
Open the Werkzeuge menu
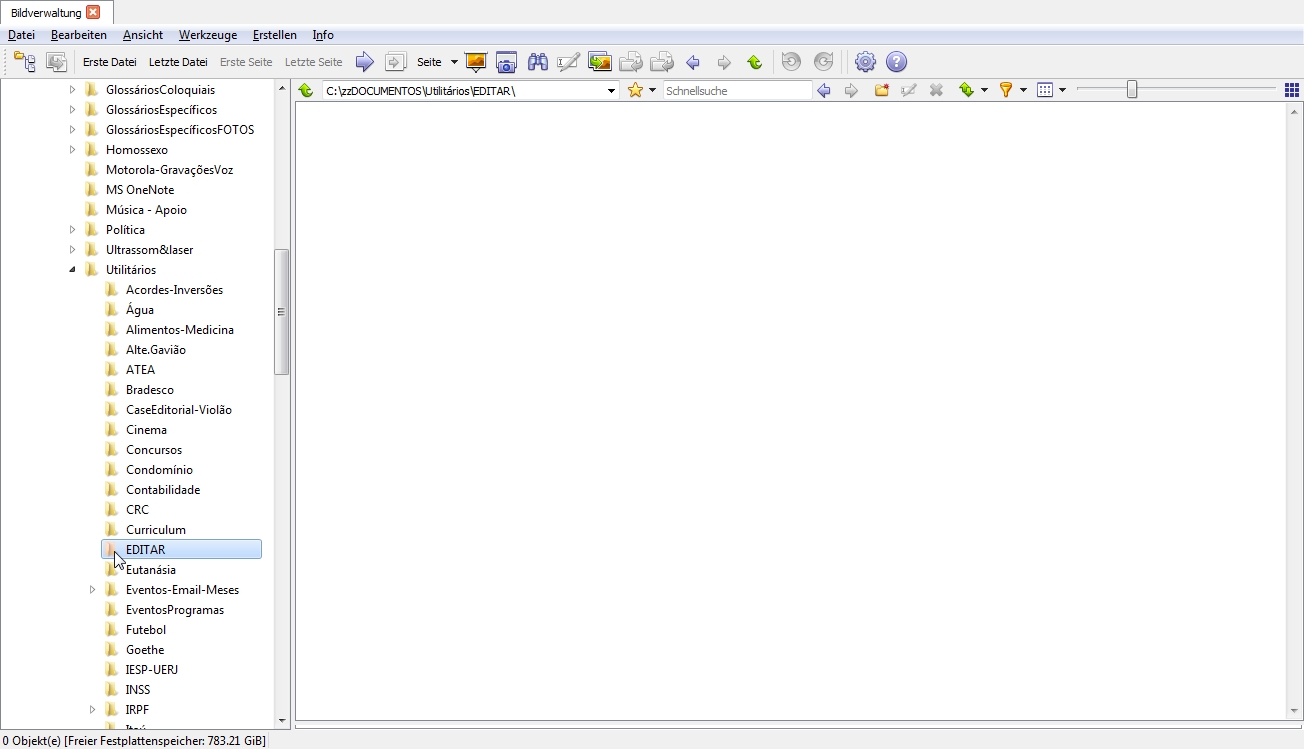[x=208, y=35]
